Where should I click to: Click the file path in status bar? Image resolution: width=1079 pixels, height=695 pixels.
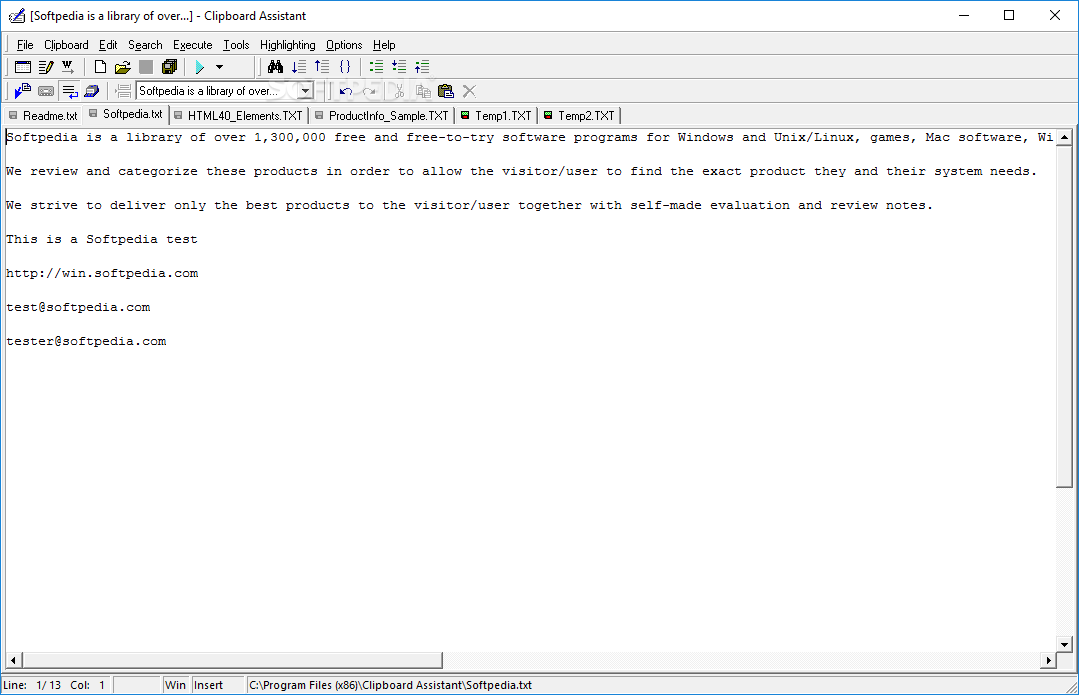point(390,685)
